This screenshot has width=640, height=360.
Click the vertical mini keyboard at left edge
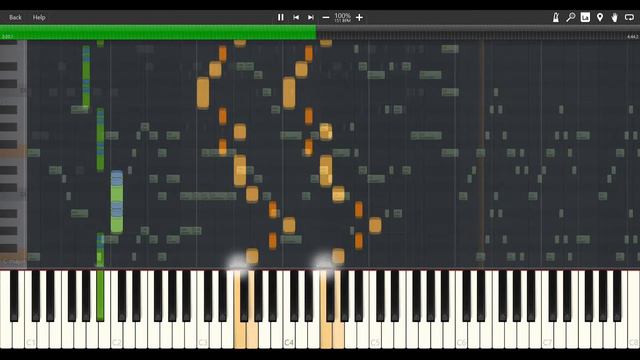coord(13,154)
